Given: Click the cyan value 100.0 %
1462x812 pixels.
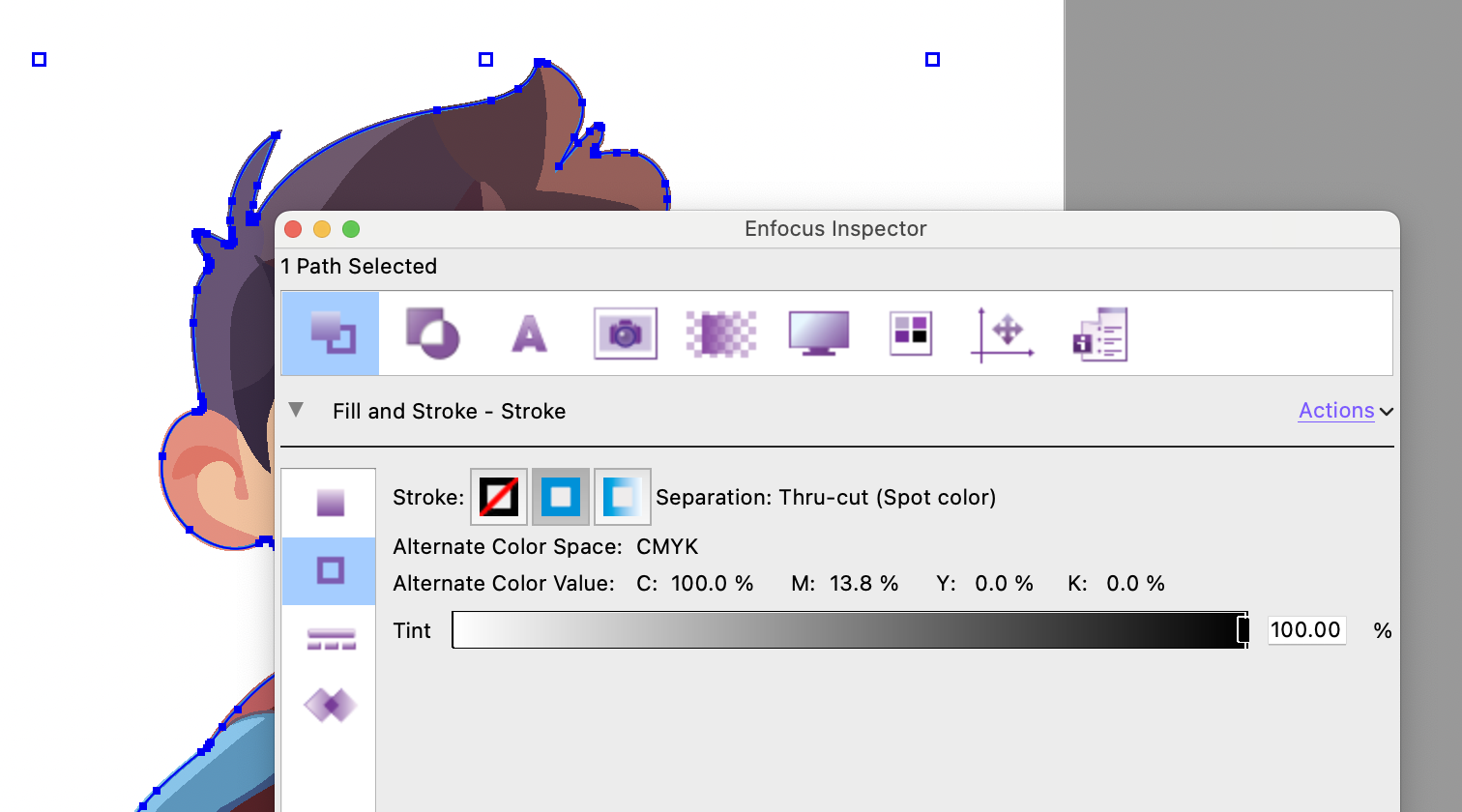Looking at the screenshot, I should coord(712,584).
